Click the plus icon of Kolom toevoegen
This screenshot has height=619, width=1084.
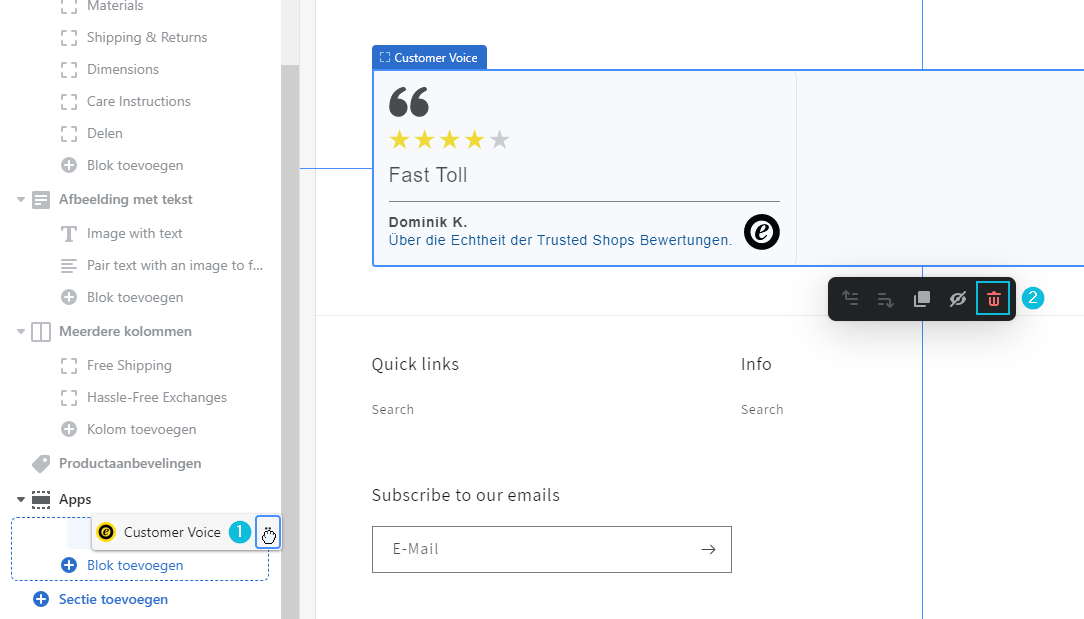point(68,429)
